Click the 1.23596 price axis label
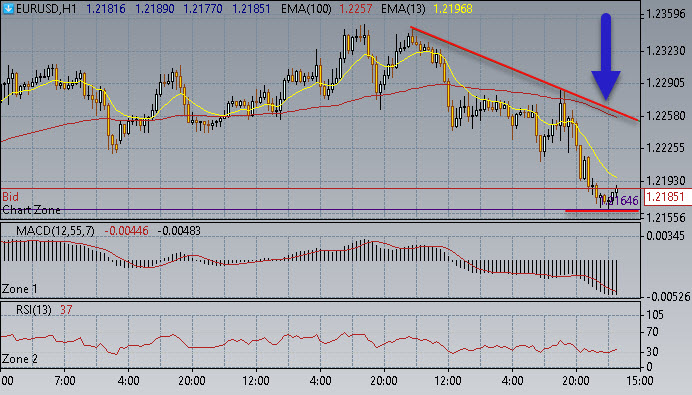 [x=666, y=14]
